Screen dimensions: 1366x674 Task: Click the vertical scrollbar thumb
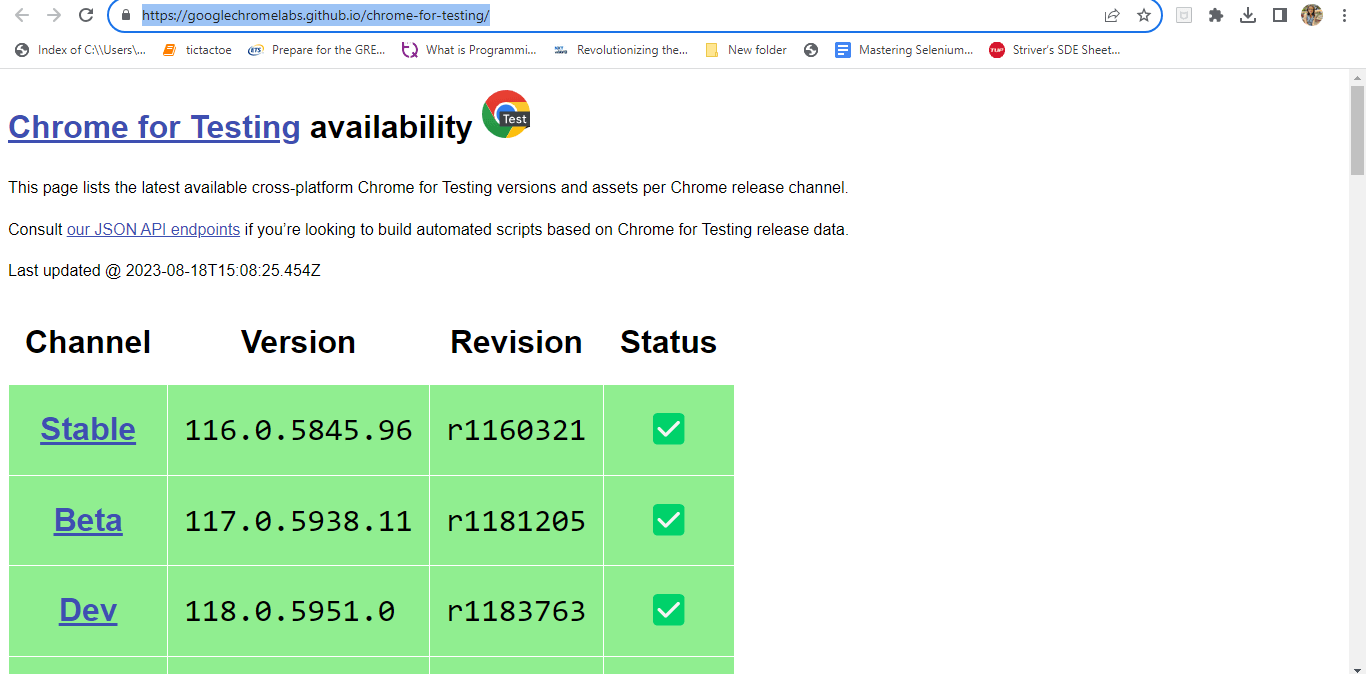[1357, 130]
